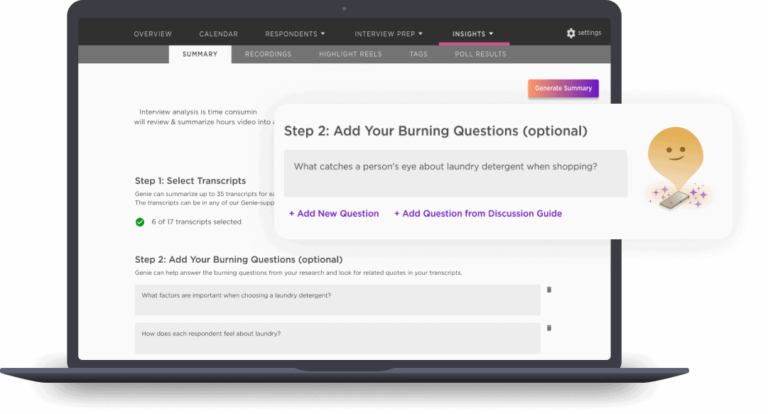Delete the 'What factors are important' question
Viewport: 768px width, 414px height.
(x=549, y=290)
